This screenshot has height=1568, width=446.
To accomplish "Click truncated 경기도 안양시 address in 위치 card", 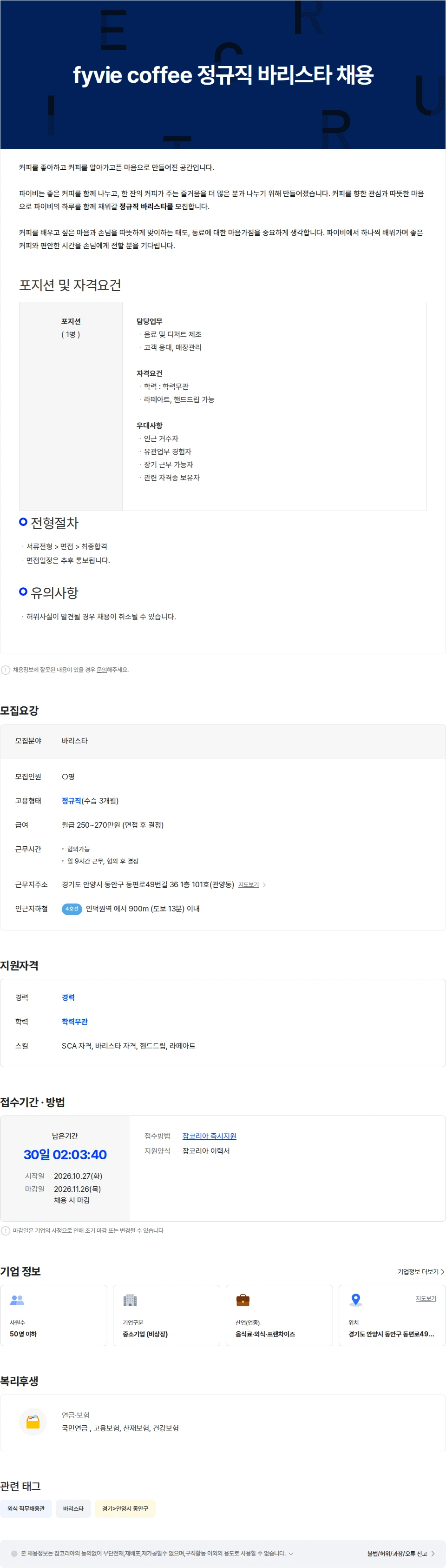I will click(x=391, y=1334).
